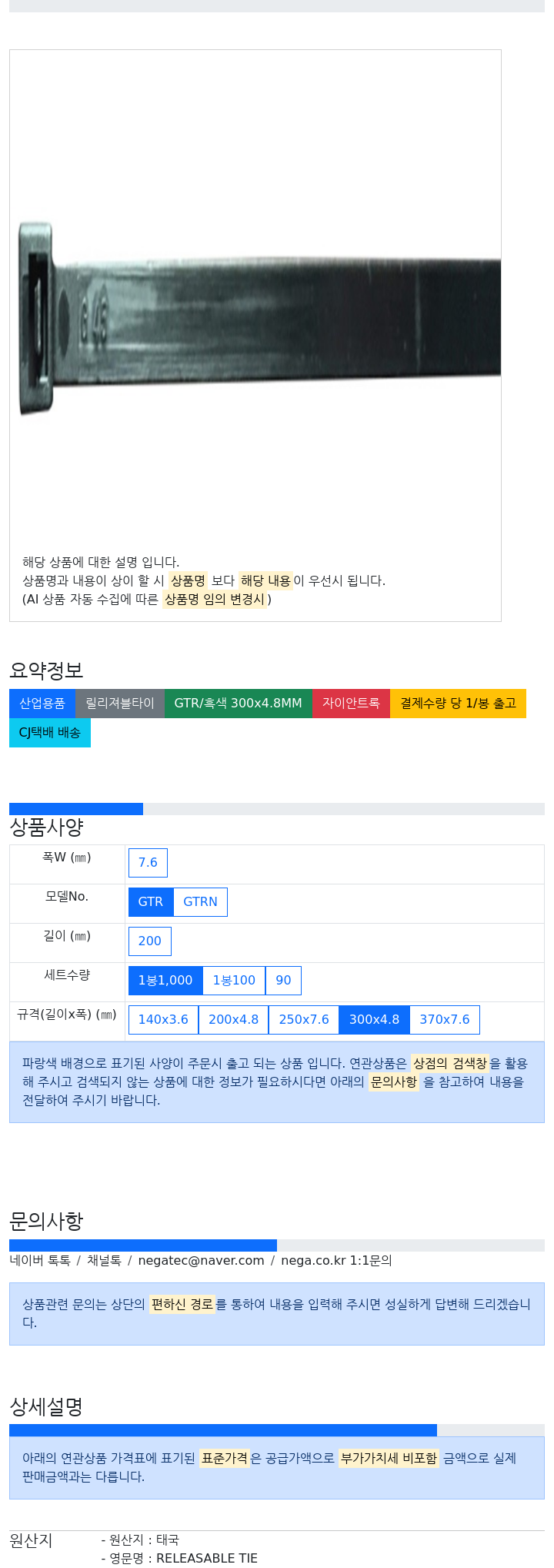The width and height of the screenshot is (554, 1568).
Task: Pick the 140x3.6 size option
Action: [x=163, y=1020]
